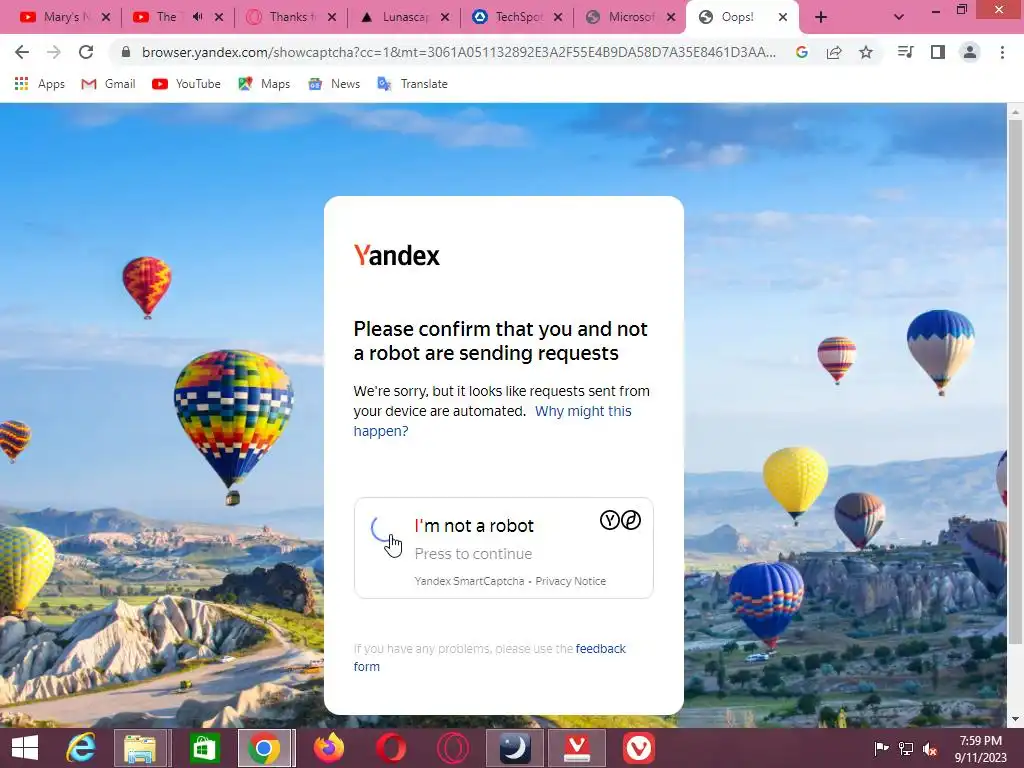Launch Opera (red) from taskbar

(391, 748)
